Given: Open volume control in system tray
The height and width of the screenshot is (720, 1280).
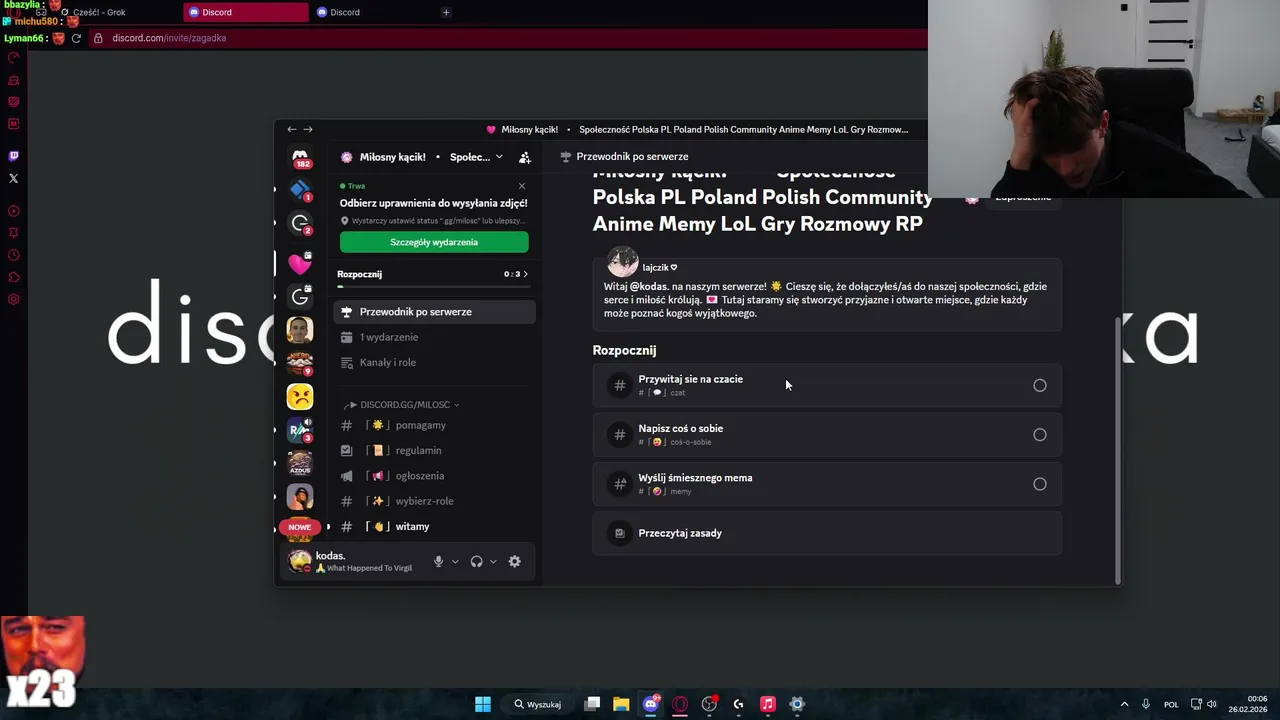Looking at the screenshot, I should click(x=1212, y=704).
